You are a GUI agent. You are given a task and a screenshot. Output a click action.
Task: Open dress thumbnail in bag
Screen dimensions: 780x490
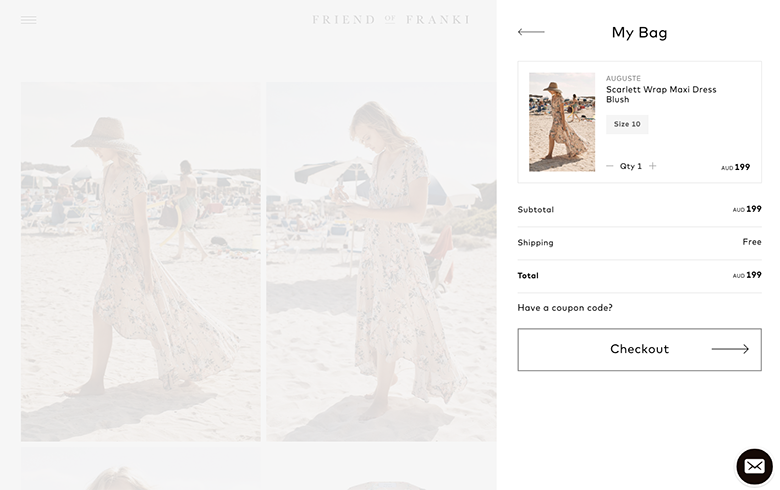[x=562, y=122]
